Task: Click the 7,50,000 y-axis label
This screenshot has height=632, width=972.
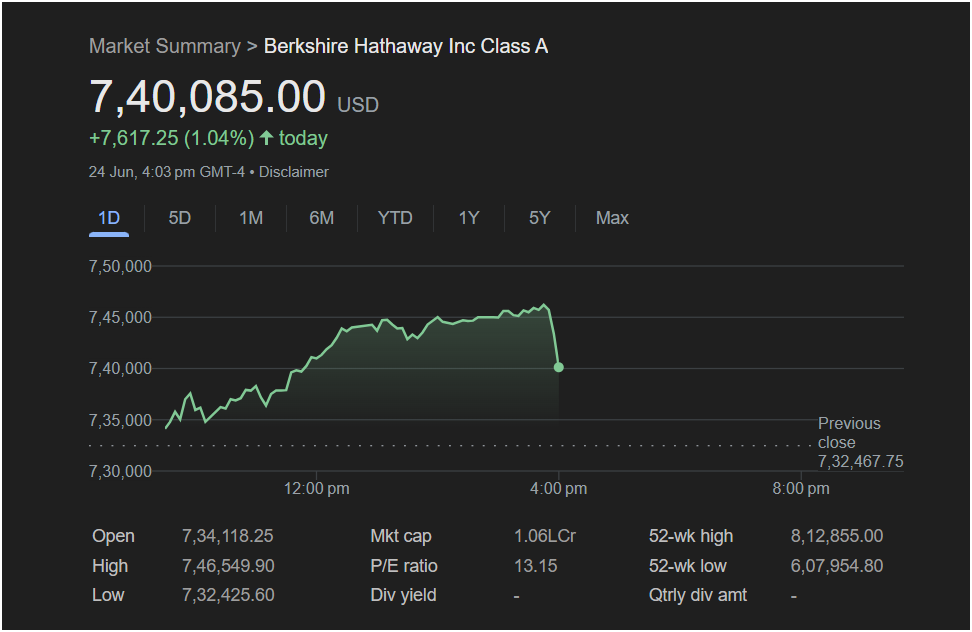Action: pos(120,266)
